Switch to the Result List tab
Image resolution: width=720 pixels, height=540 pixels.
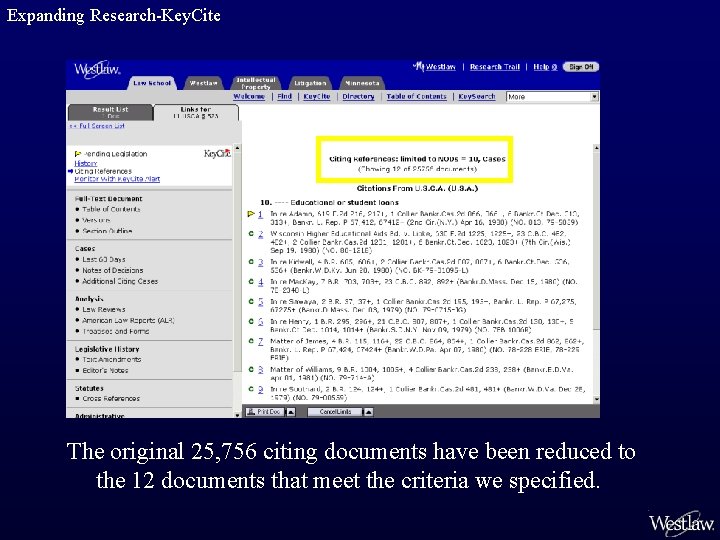[x=110, y=112]
